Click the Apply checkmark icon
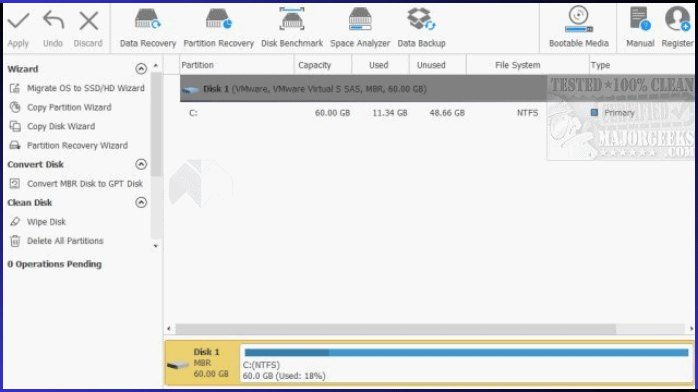 [18, 20]
